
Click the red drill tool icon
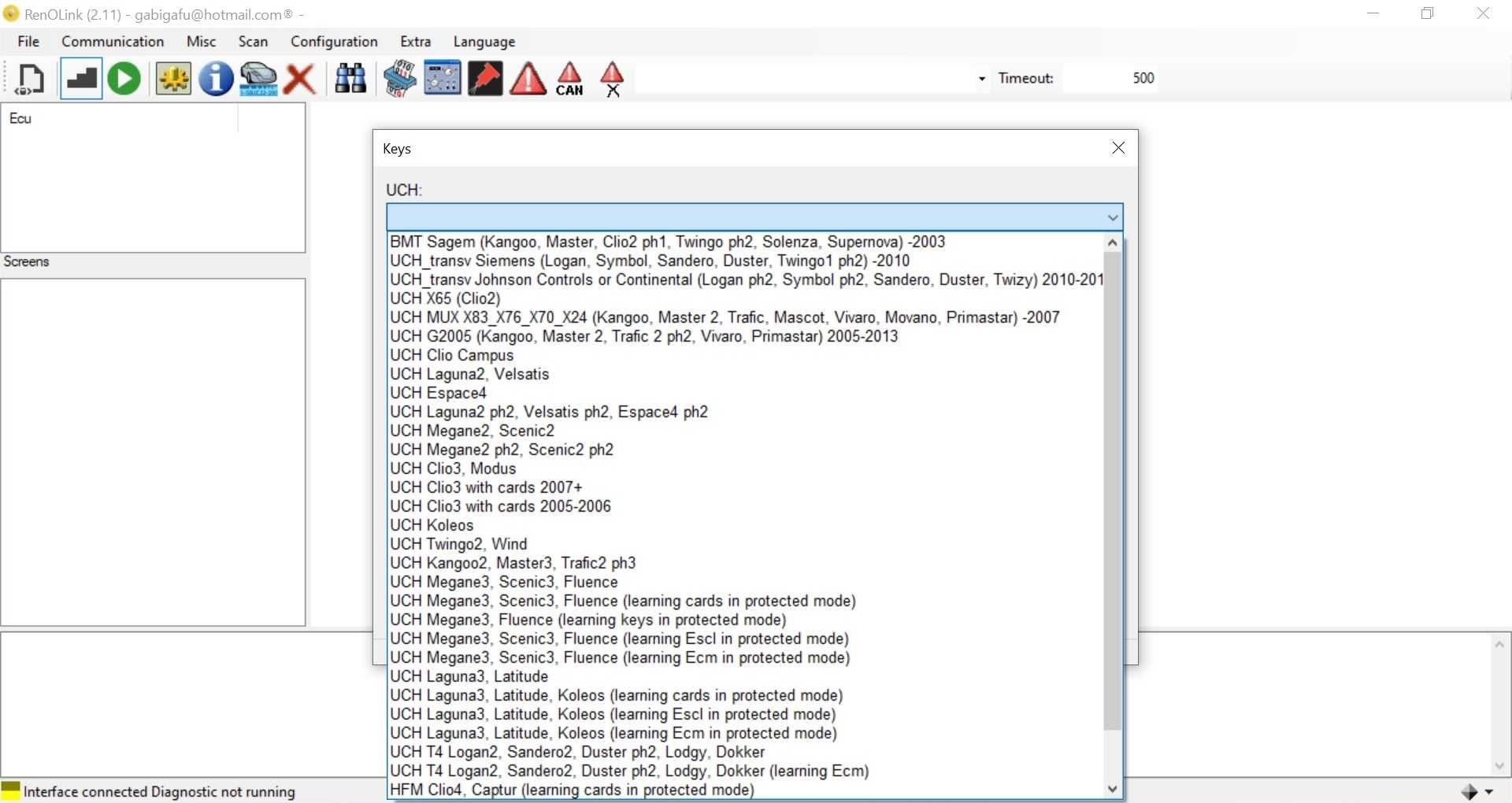485,78
